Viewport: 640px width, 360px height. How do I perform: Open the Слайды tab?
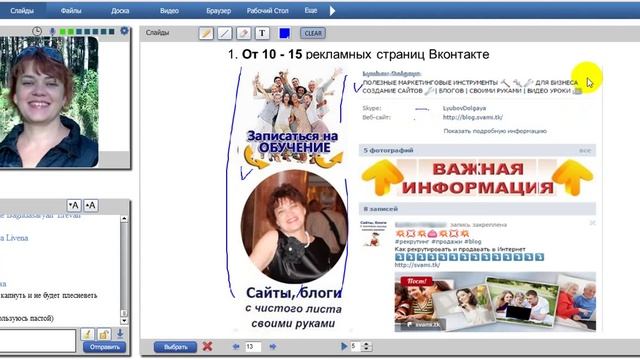pos(22,11)
